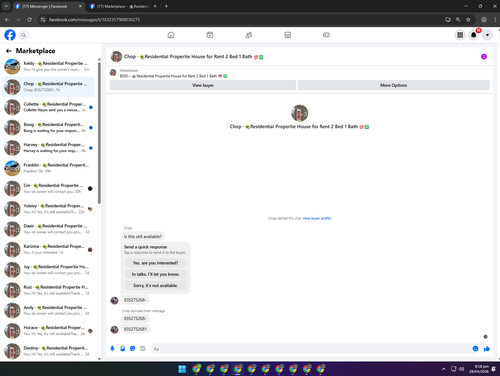Click the View buyer button

tap(203, 85)
